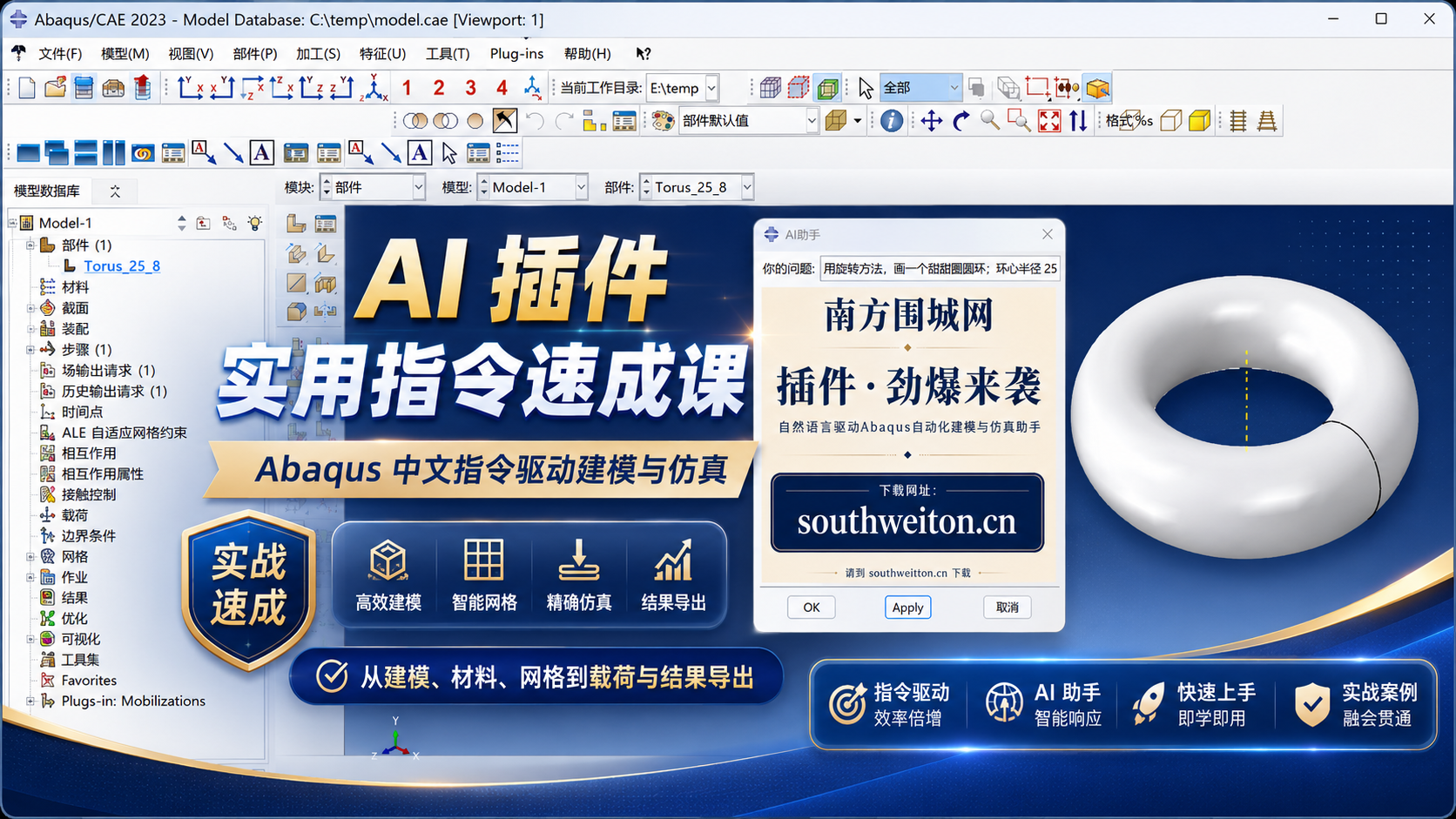Activate the box zoom tool

pyautogui.click(x=1019, y=121)
